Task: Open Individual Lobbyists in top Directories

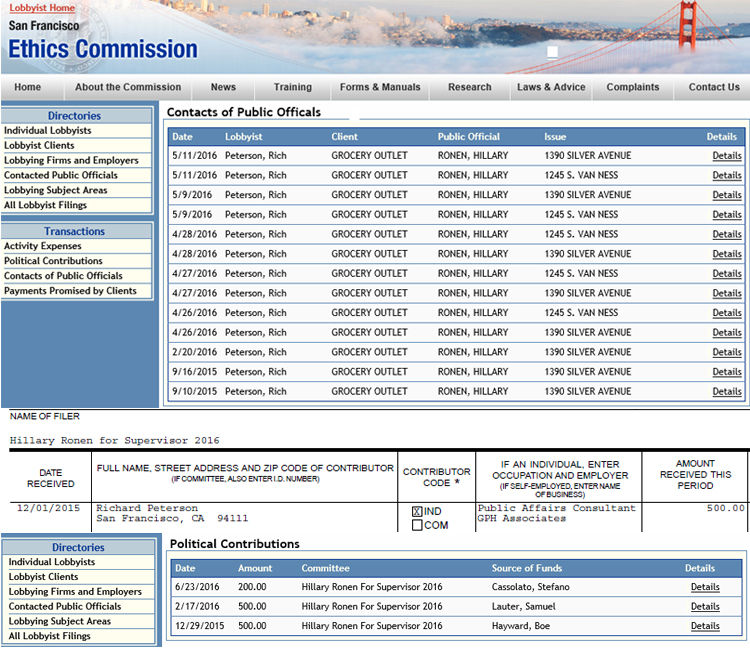Action: tap(48, 131)
